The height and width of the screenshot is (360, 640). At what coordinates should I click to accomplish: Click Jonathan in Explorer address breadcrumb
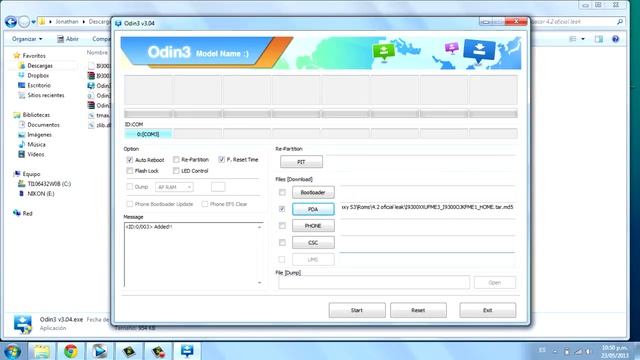tap(67, 22)
